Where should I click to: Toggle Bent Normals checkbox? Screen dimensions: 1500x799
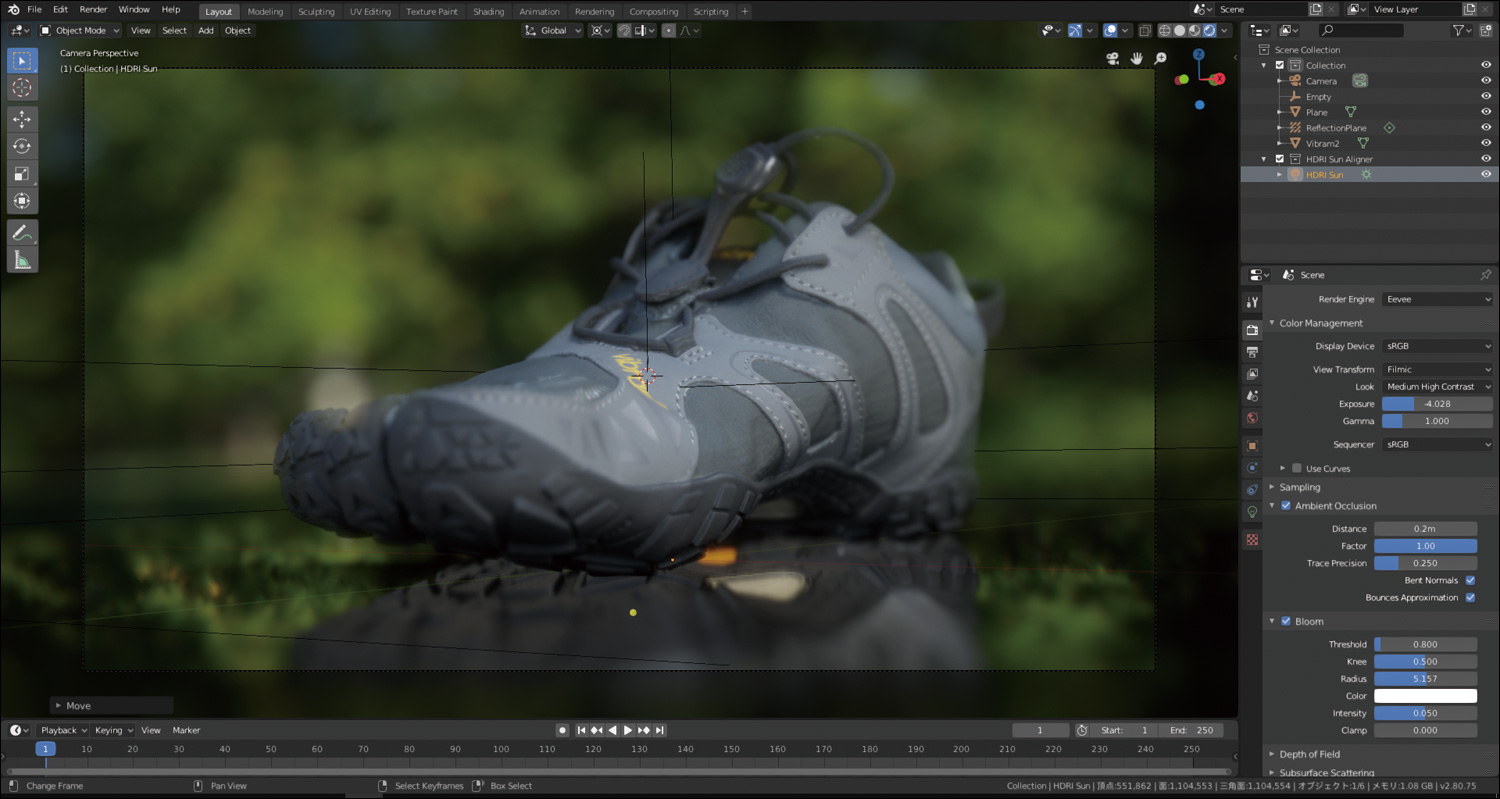pyautogui.click(x=1470, y=580)
